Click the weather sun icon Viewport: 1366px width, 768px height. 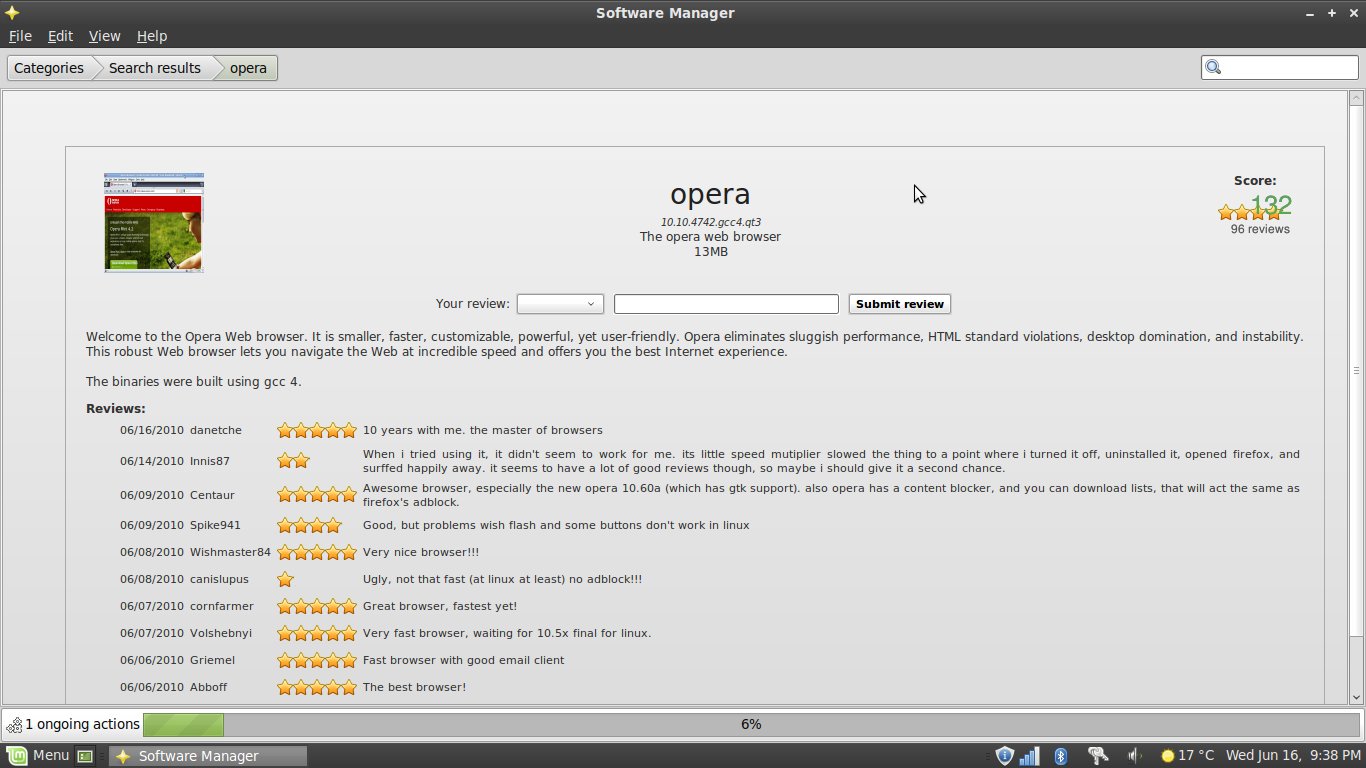coord(1167,755)
